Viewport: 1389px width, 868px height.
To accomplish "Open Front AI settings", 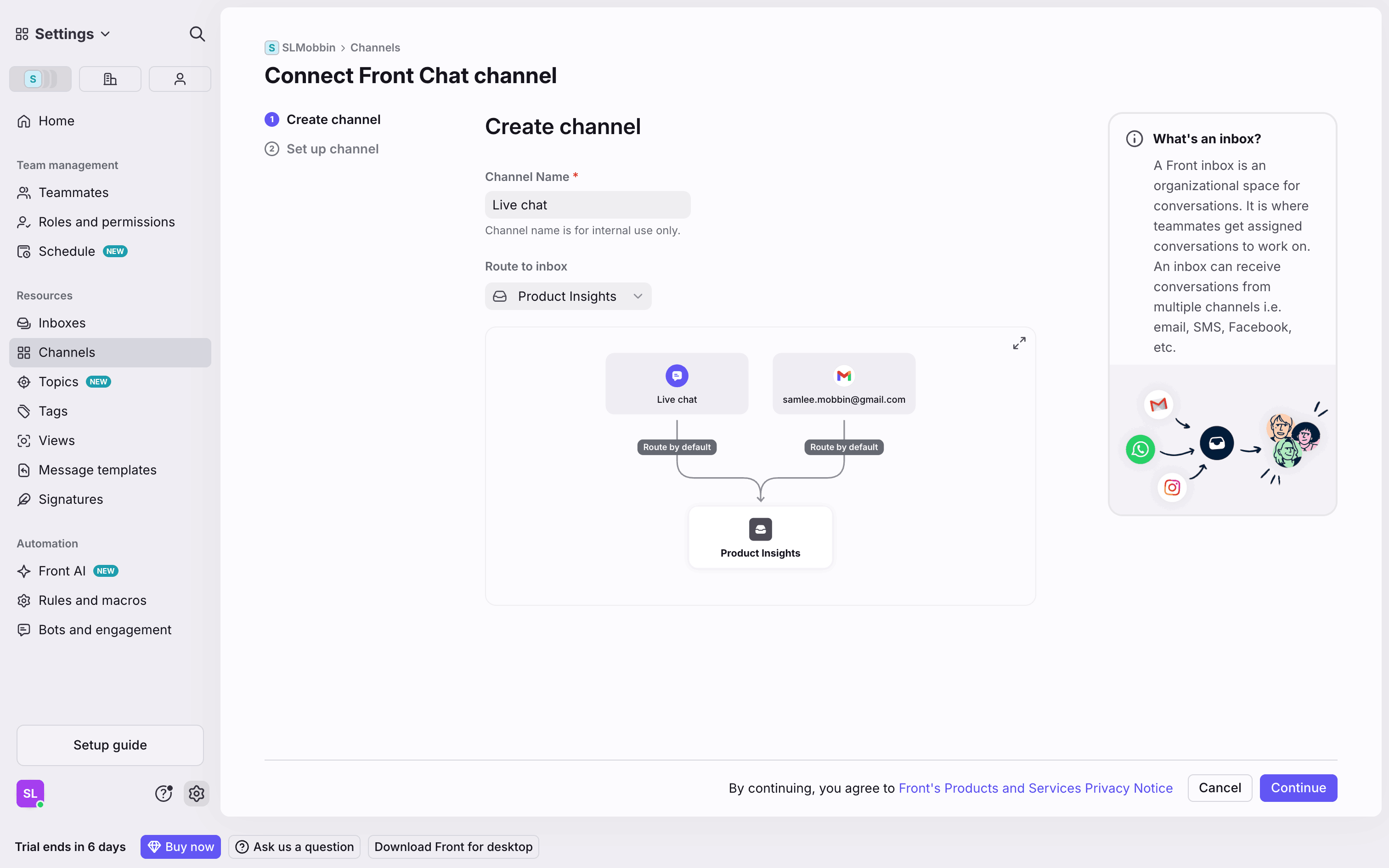I will (x=62, y=571).
